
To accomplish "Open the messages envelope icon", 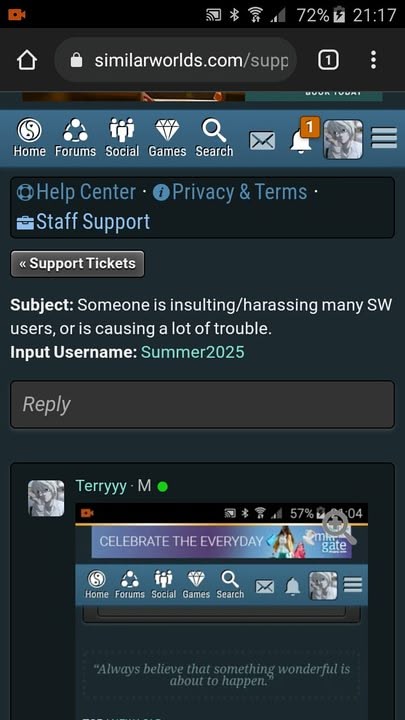I will 262,141.
